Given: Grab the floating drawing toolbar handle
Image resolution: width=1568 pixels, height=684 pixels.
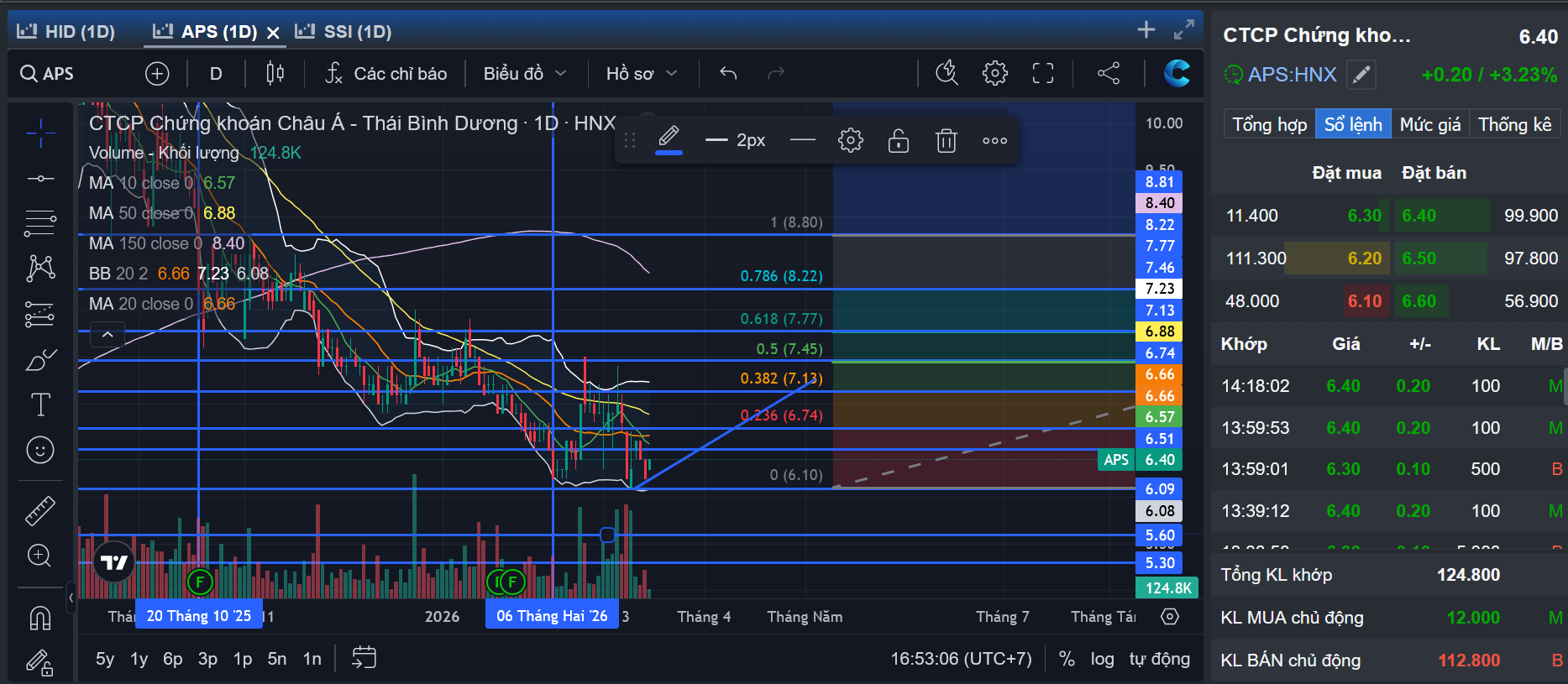Looking at the screenshot, I should pos(630,140).
